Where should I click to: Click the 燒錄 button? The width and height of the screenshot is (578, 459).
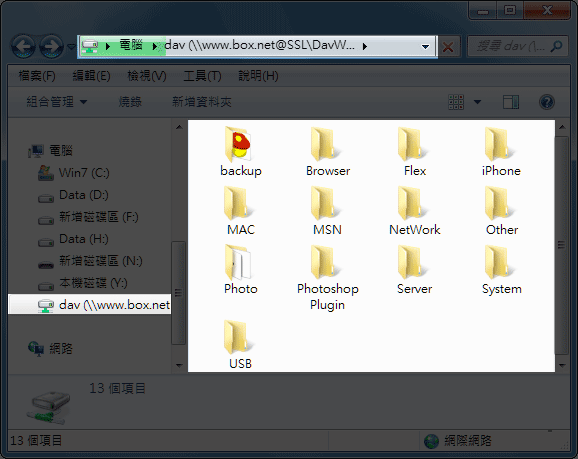pyautogui.click(x=130, y=102)
